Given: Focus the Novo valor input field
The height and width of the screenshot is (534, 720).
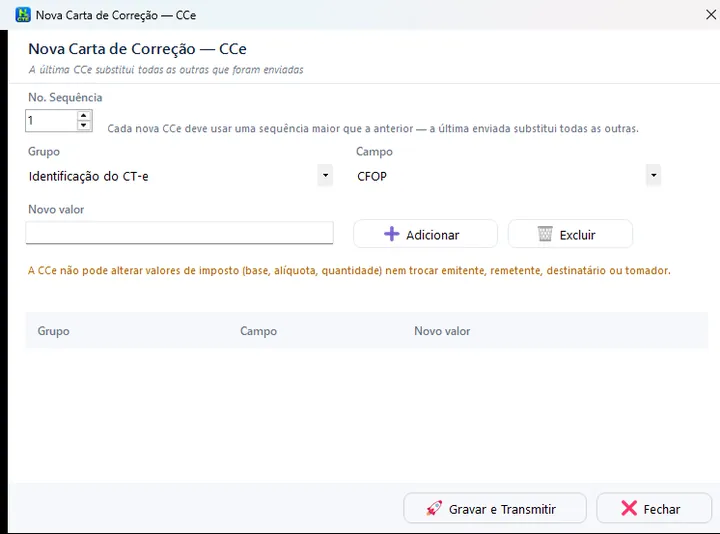Looking at the screenshot, I should [x=180, y=233].
